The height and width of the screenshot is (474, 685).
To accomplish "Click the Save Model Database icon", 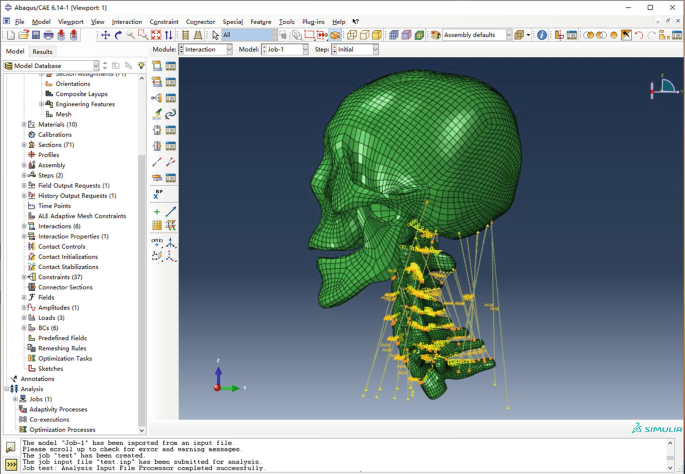I will click(35, 35).
